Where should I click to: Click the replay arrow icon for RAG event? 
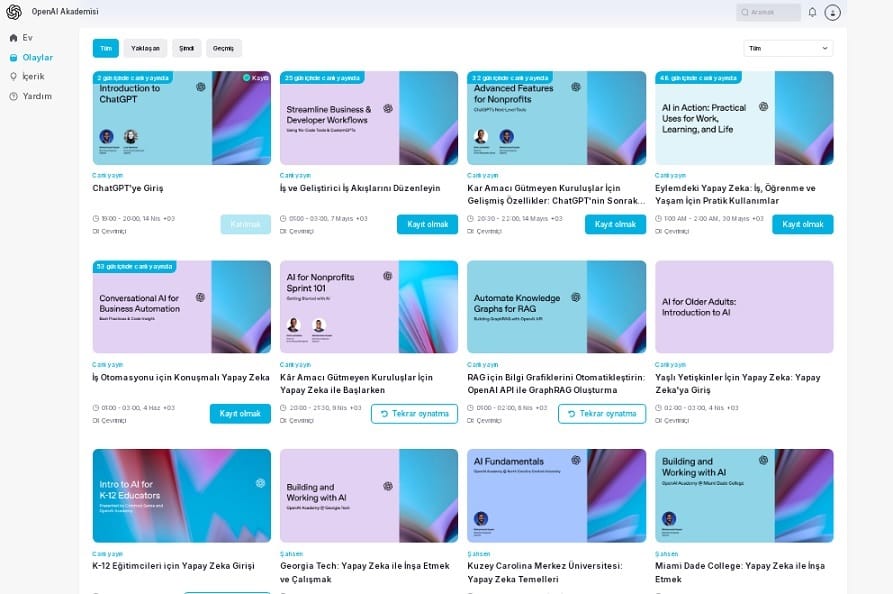click(572, 413)
